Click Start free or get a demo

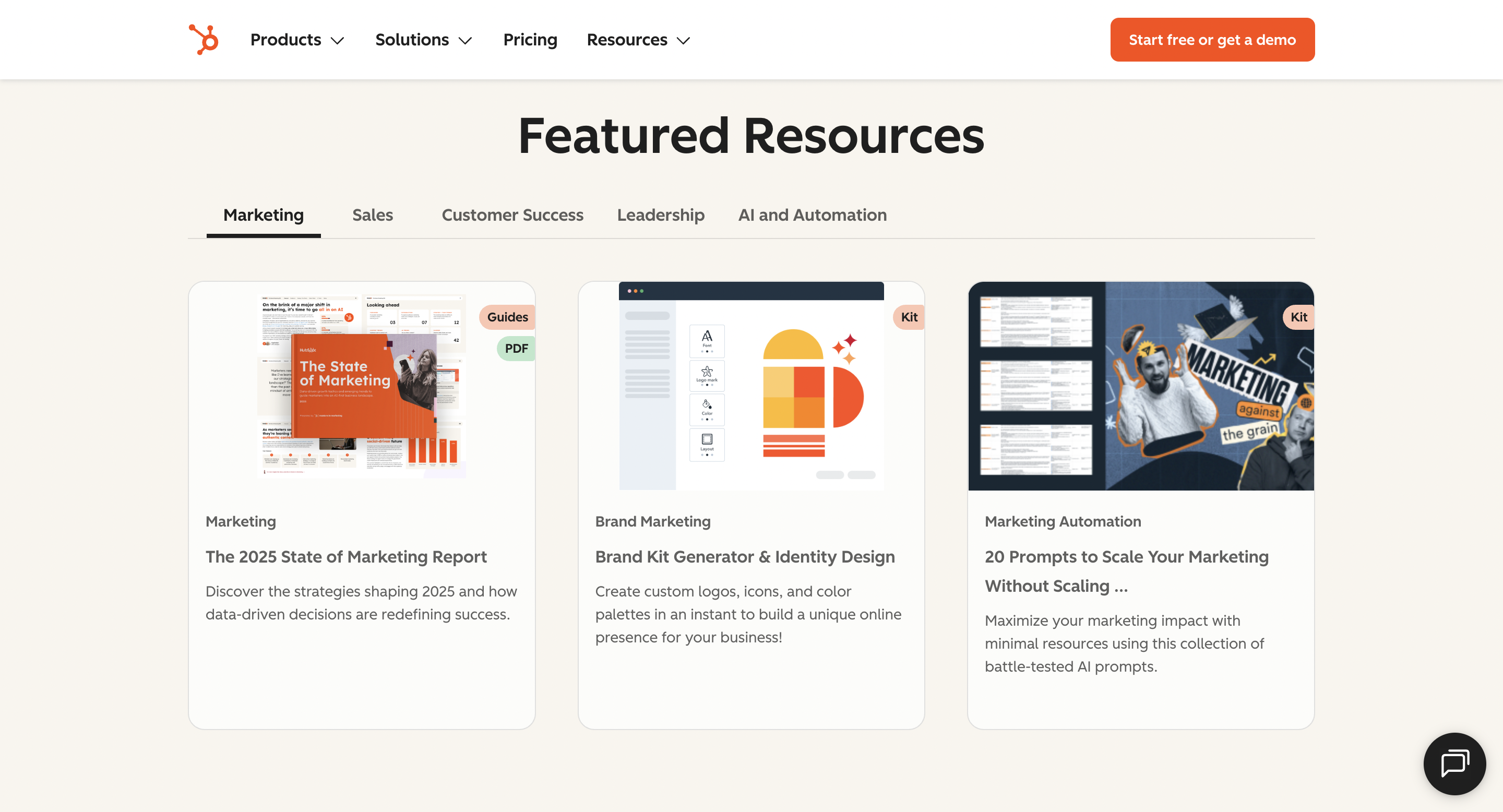click(1212, 40)
